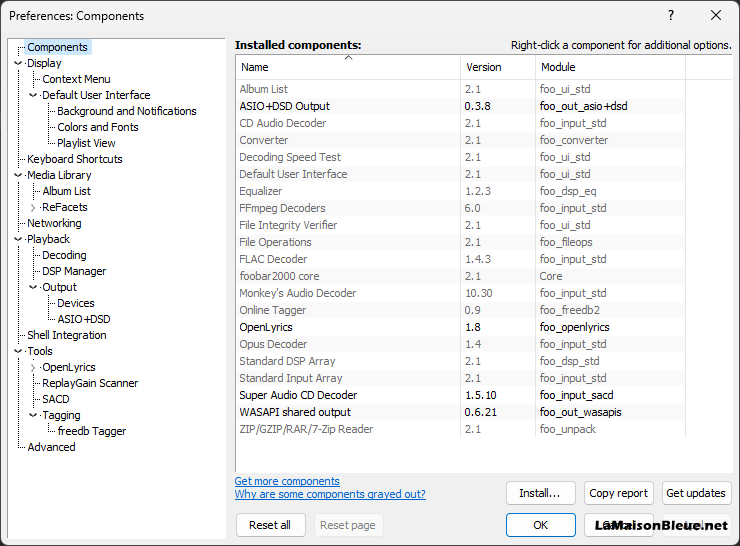The image size is (740, 546).
Task: Select ZIP/GZIP/RAR/7-Zip Reader row
Action: click(x=461, y=429)
